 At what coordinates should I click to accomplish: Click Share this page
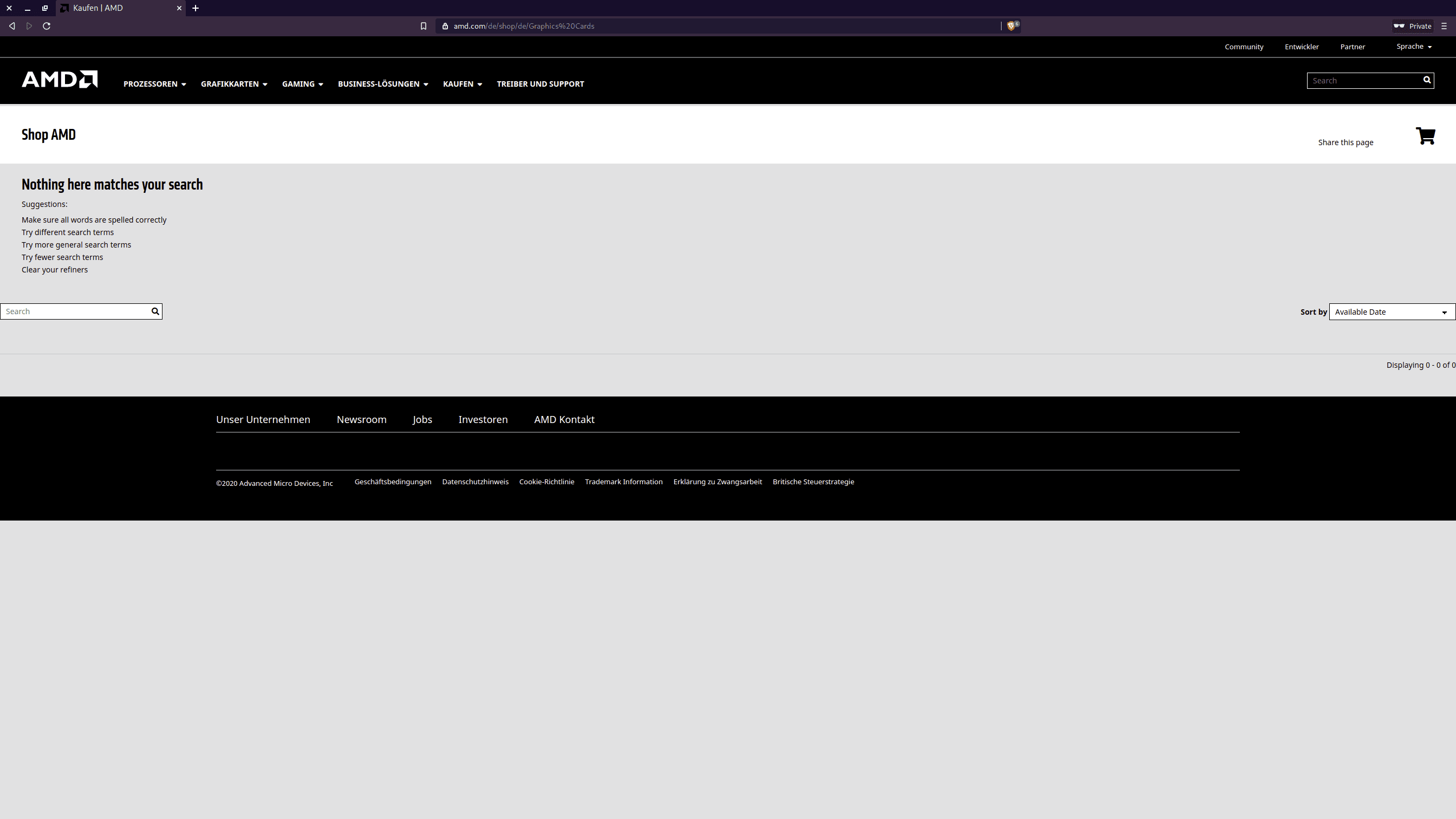pyautogui.click(x=1346, y=142)
